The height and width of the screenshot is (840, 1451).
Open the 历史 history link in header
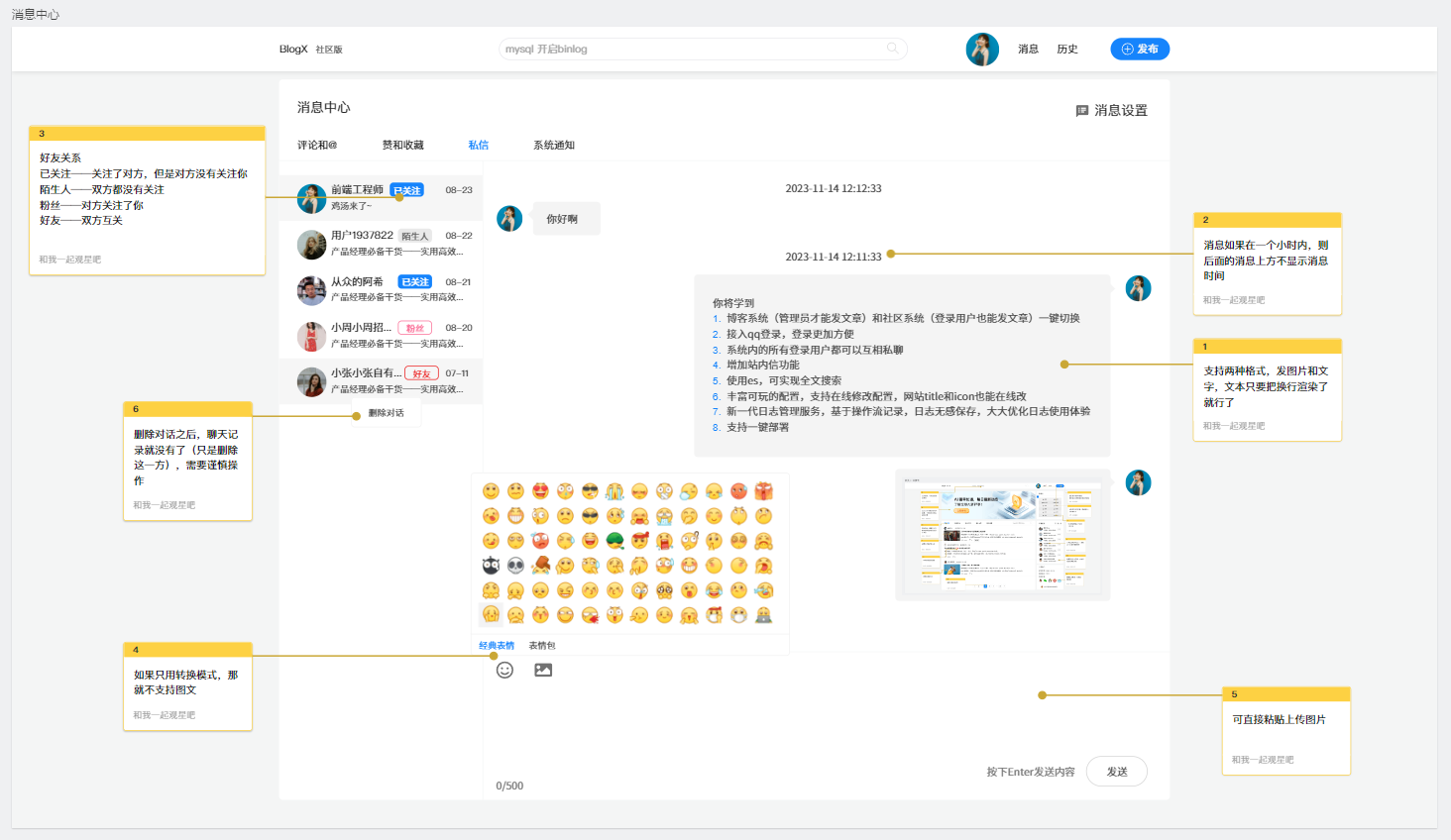coord(1067,50)
